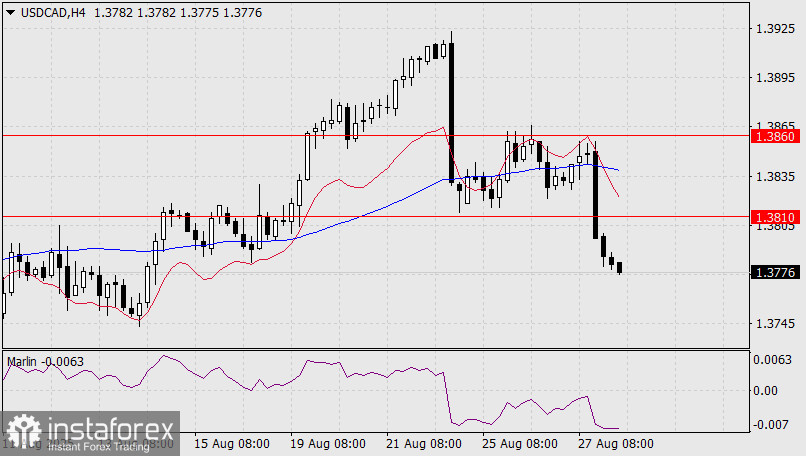Click the Marlin -0.0063 indicator label
Screen dimensions: 806x456
pos(45,362)
